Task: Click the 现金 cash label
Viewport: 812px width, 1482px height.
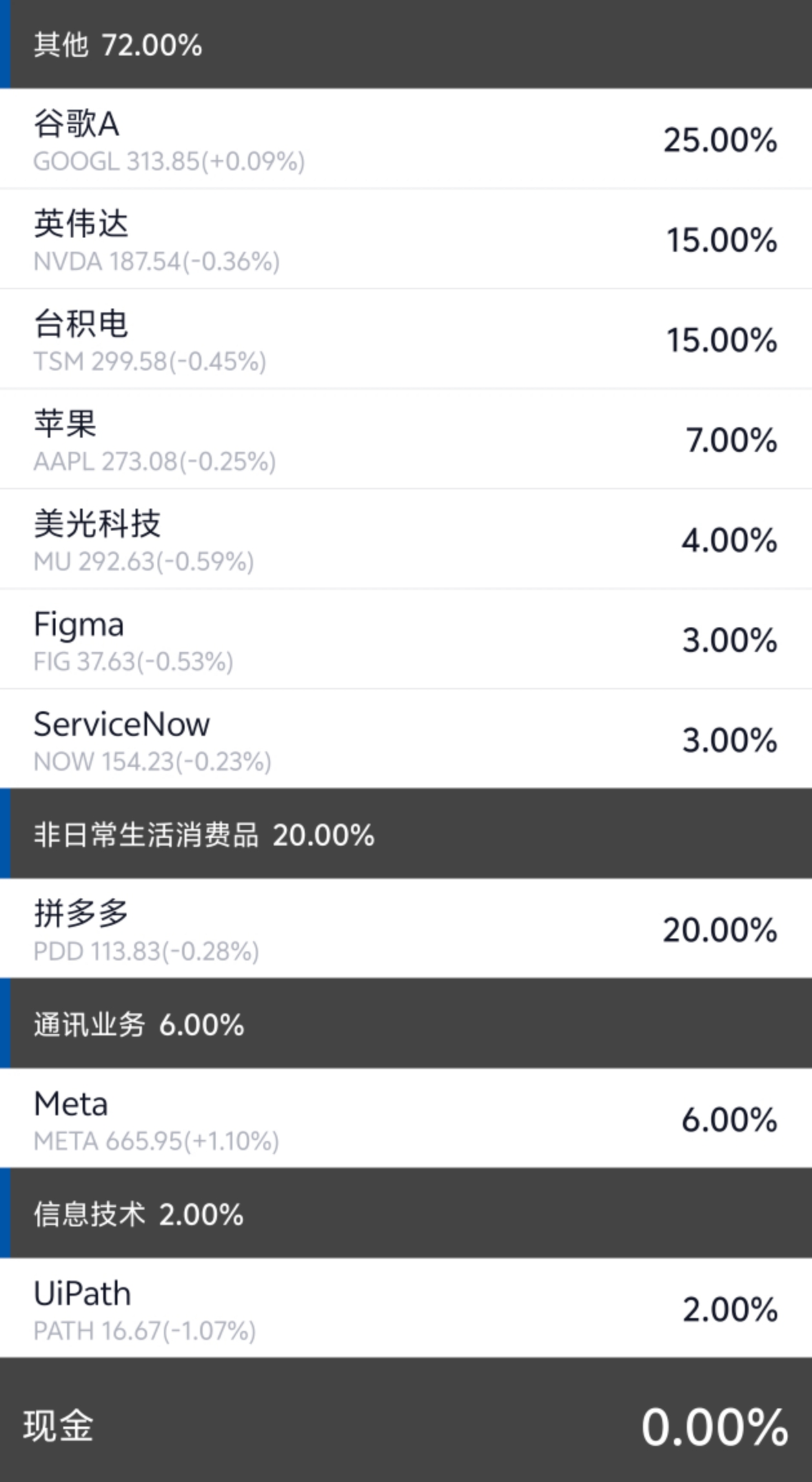Action: coord(58,1426)
